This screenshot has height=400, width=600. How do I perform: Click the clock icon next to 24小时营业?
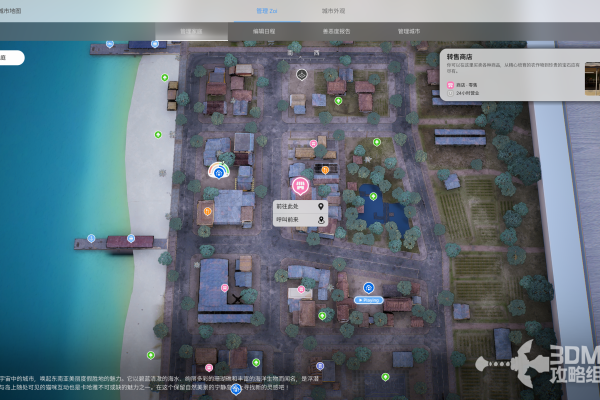(450, 93)
